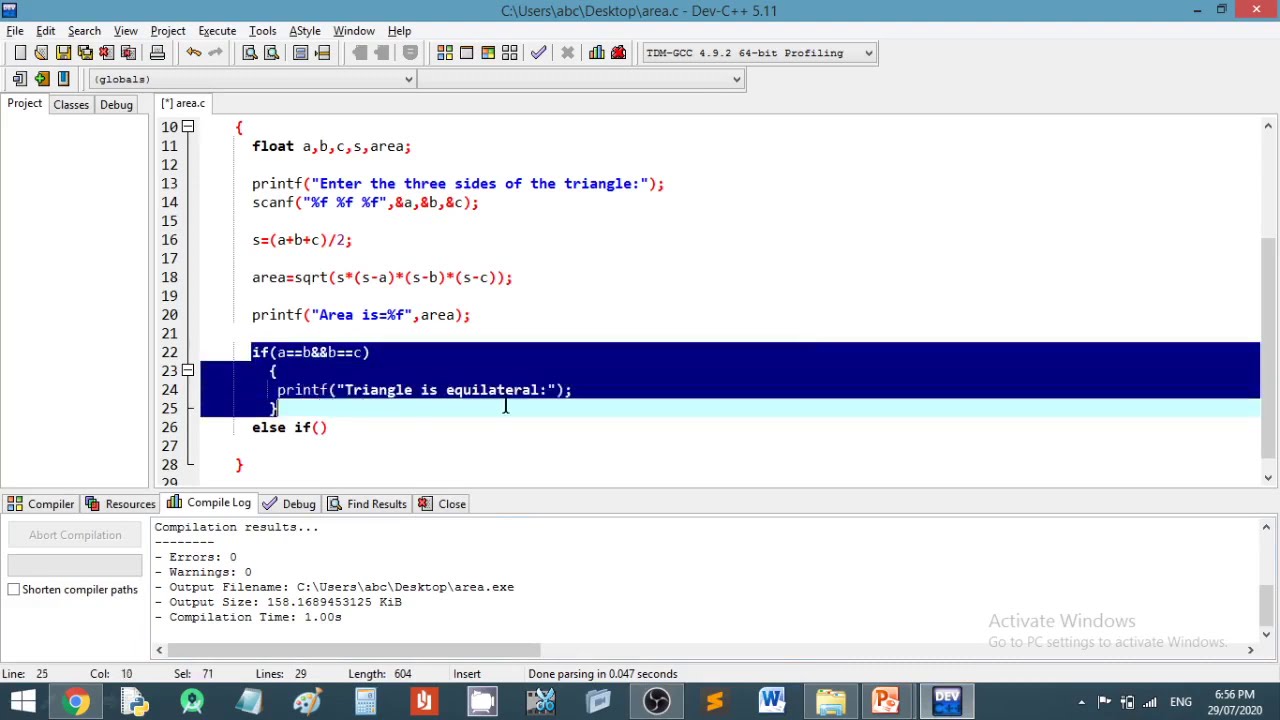Switch to the Find Results tab
1280x720 pixels.
(x=367, y=504)
